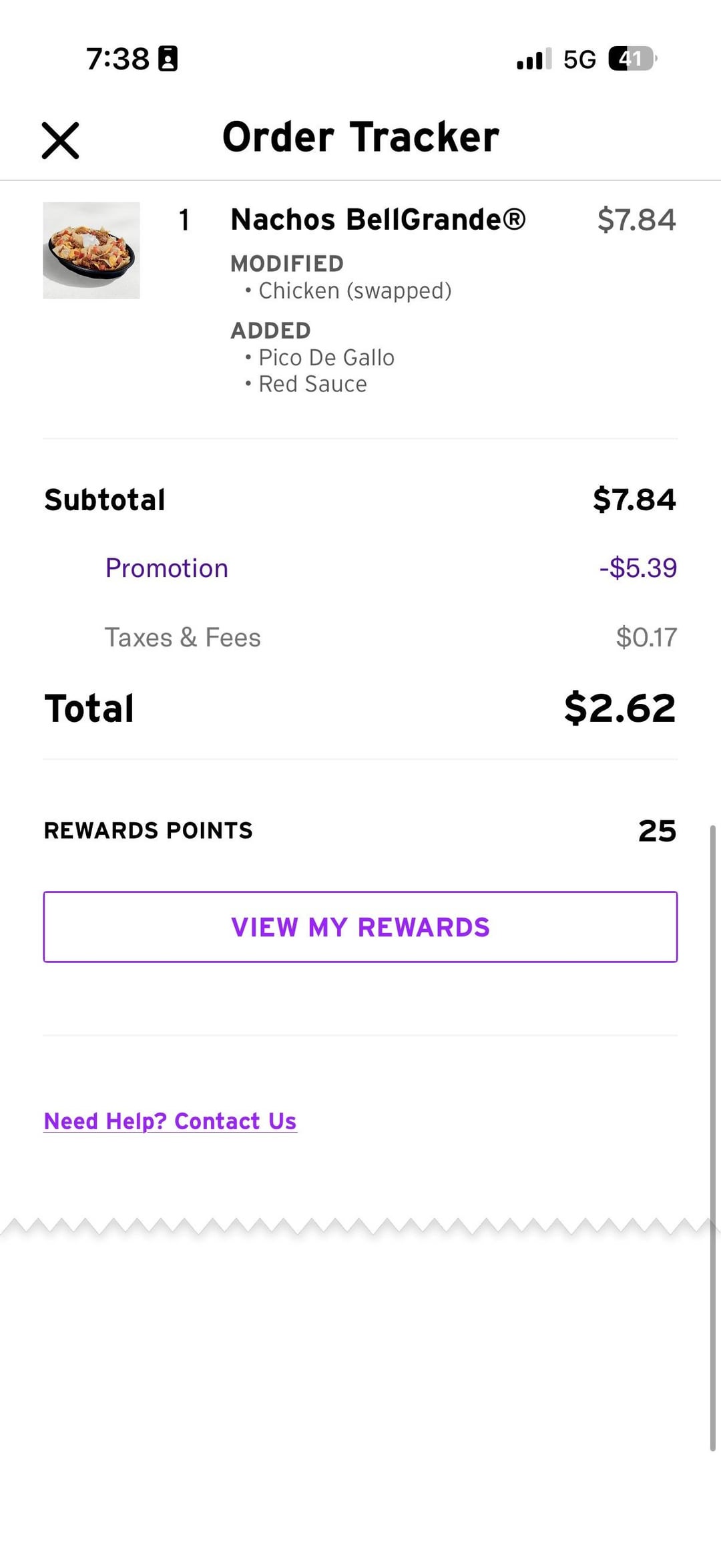
Task: Open the Need Help? Contact Us link
Action: [170, 1121]
